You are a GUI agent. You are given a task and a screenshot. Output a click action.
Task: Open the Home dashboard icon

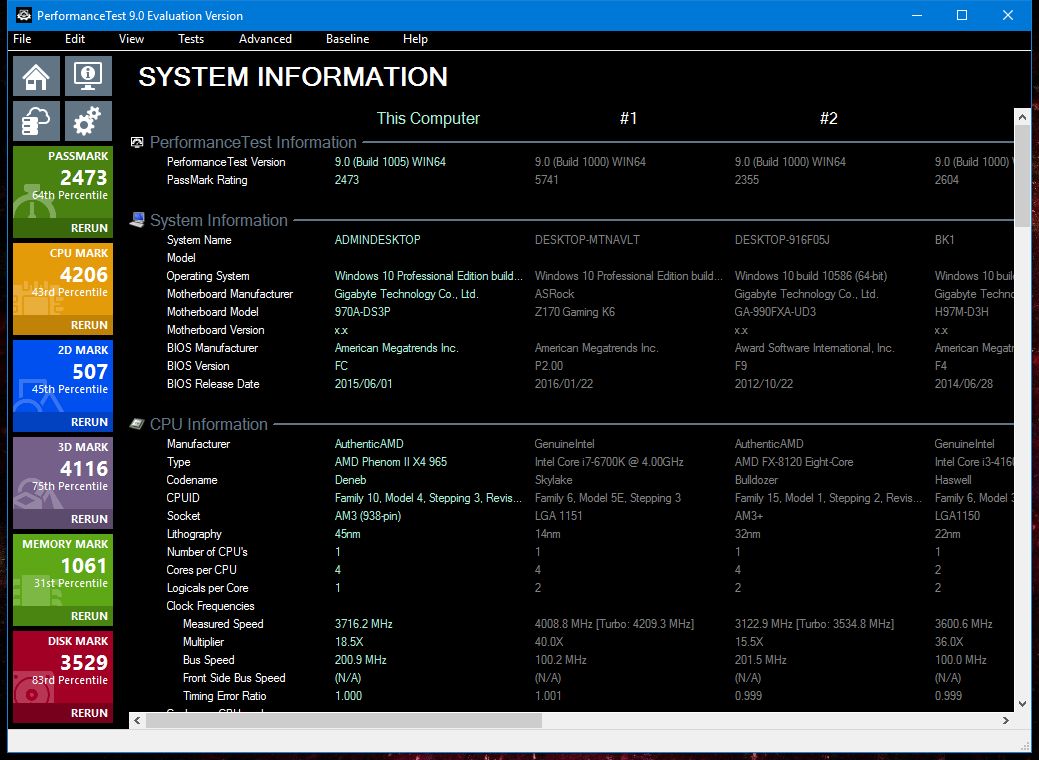[36, 76]
